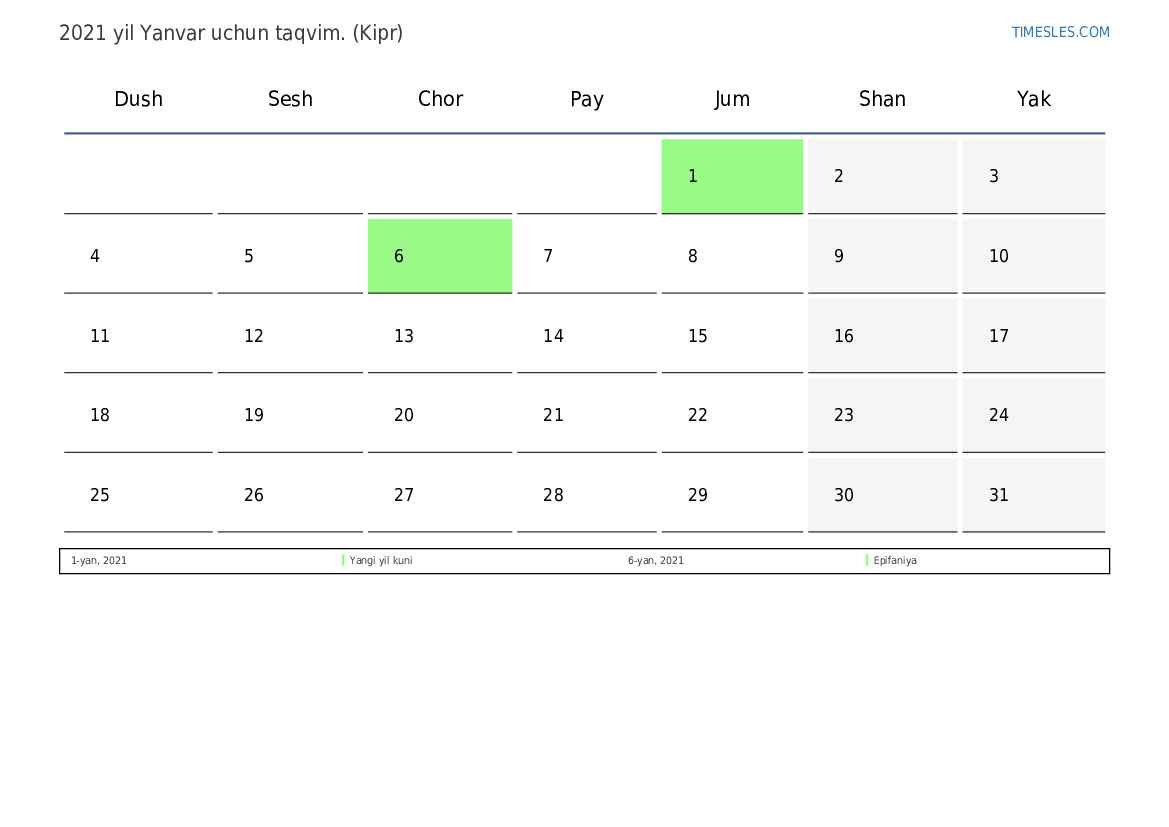Screen dimensions: 1169x827
Task: Click the Shan weekday column header
Action: point(882,99)
